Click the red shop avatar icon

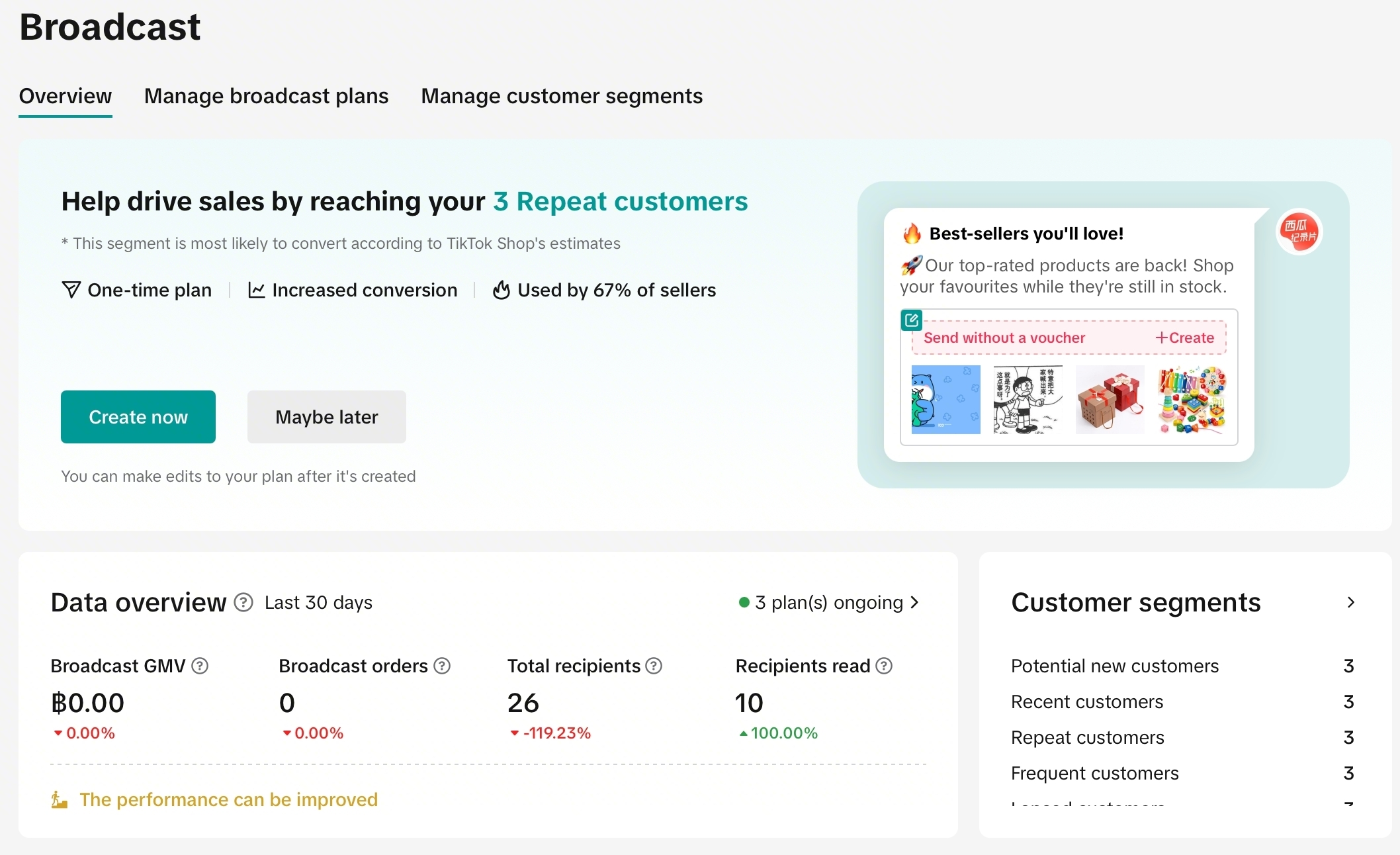tap(1299, 232)
